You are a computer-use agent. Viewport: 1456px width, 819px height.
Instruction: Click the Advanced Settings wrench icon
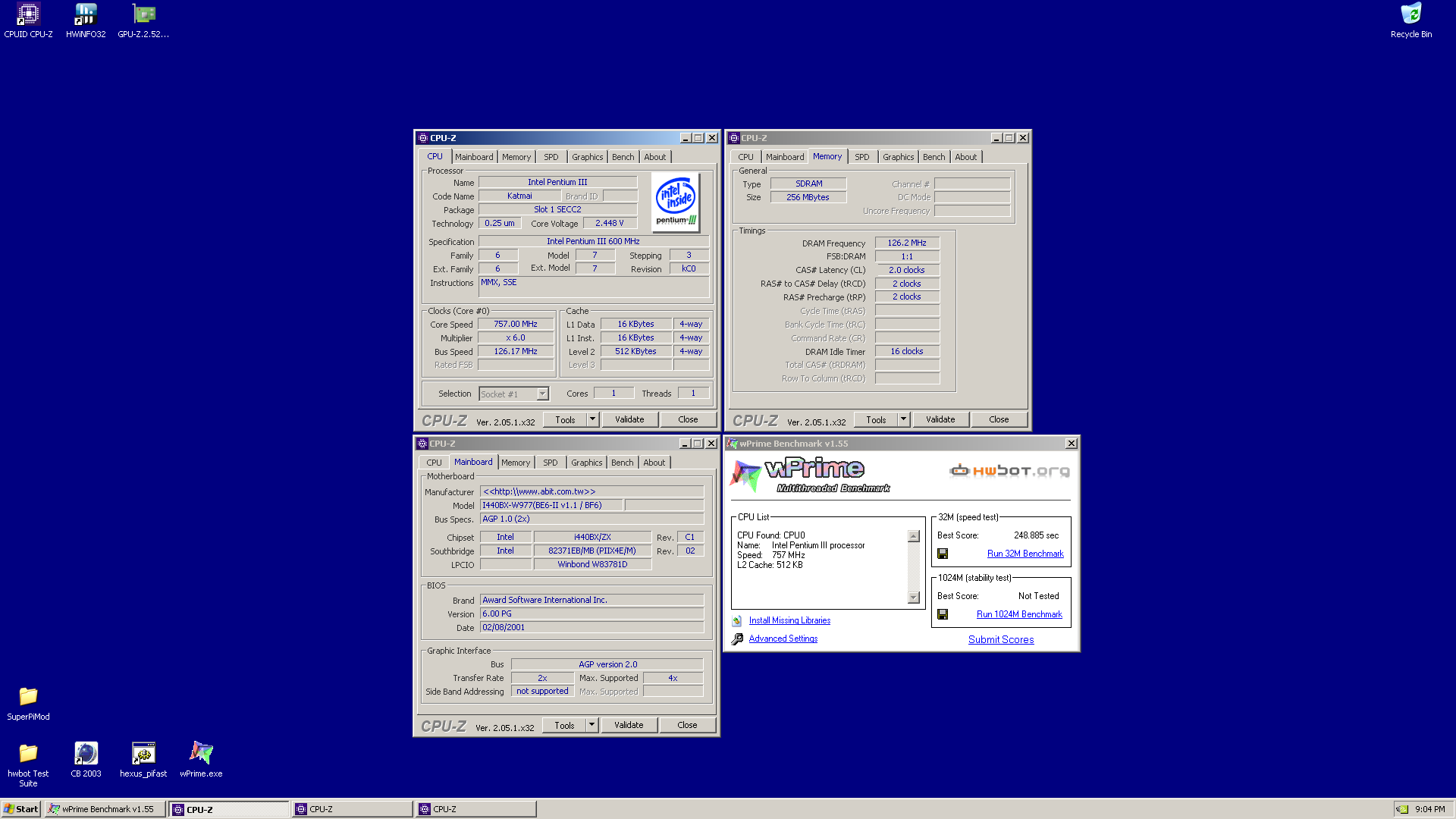[x=737, y=639]
